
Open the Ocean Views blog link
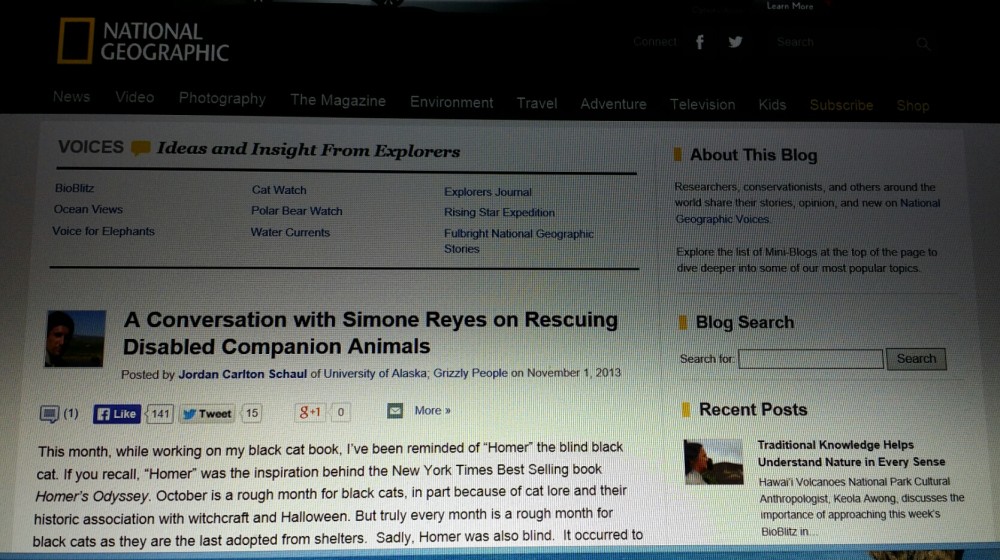[x=88, y=209]
